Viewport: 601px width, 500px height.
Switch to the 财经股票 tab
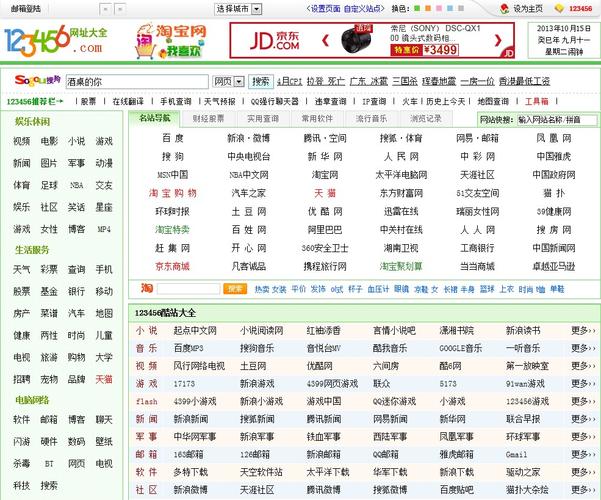pyautogui.click(x=209, y=119)
